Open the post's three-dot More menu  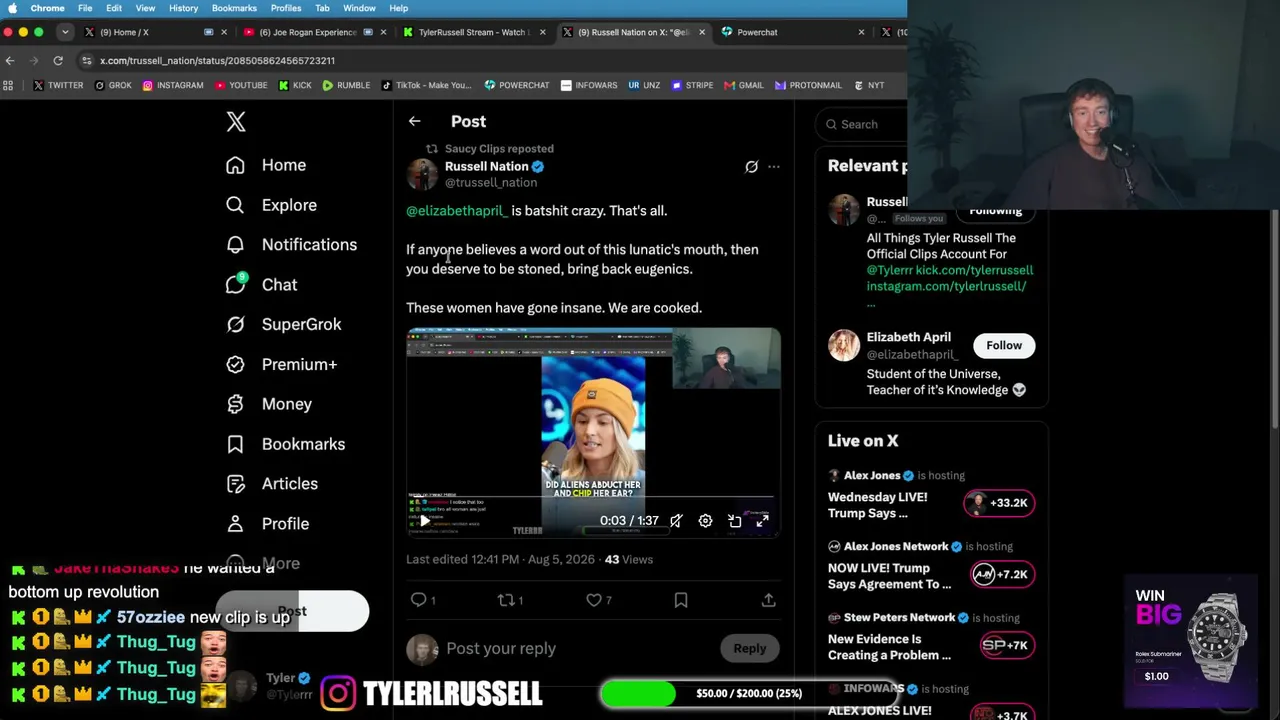[774, 167]
